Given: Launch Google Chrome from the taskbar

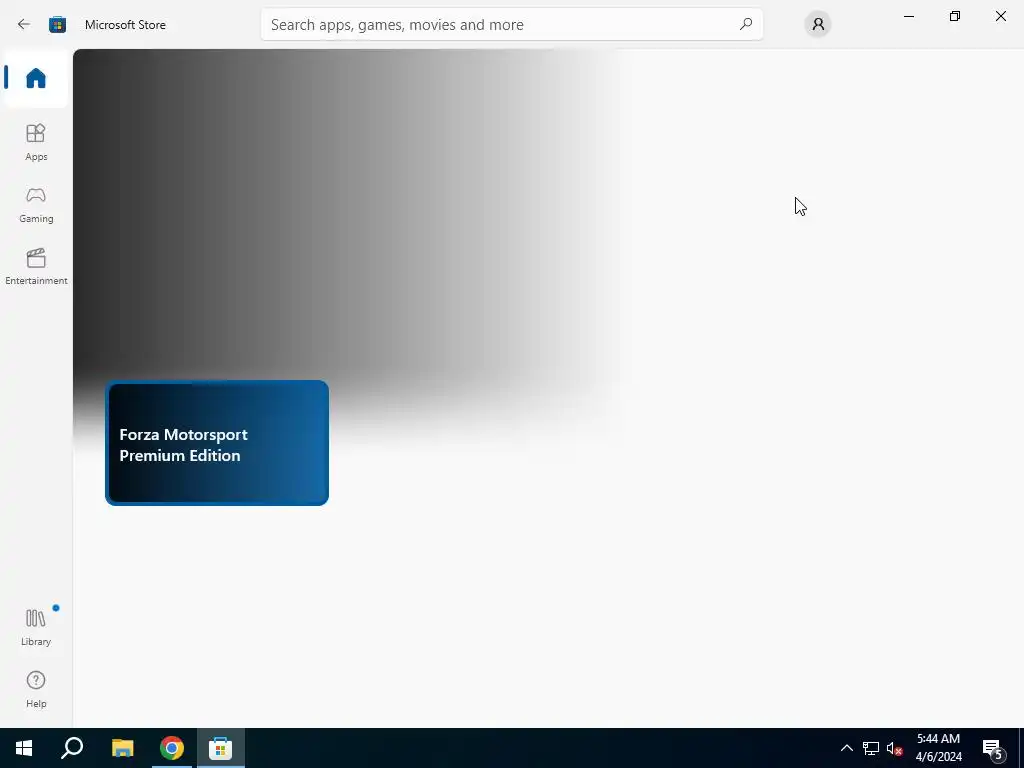Looking at the screenshot, I should click(x=172, y=748).
